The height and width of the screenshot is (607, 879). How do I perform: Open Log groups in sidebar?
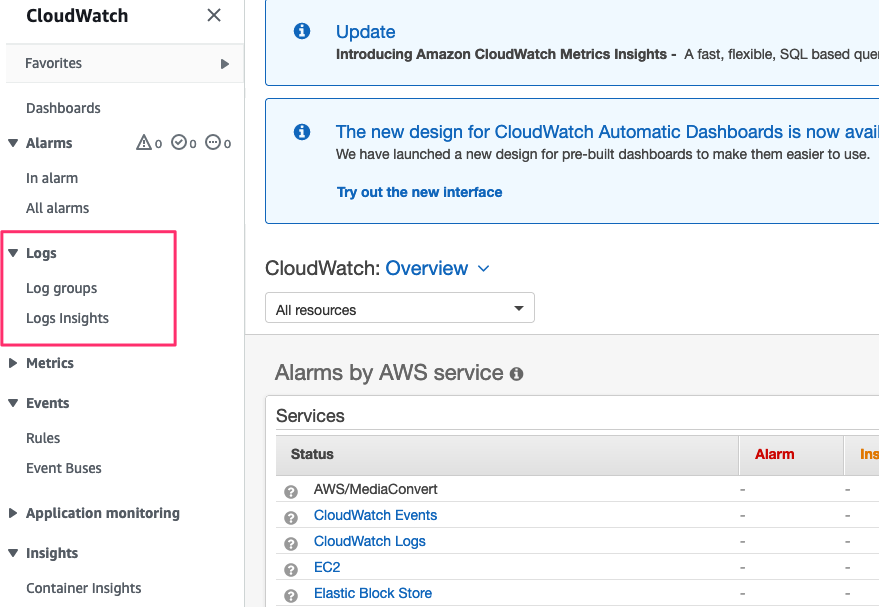[x=61, y=288]
